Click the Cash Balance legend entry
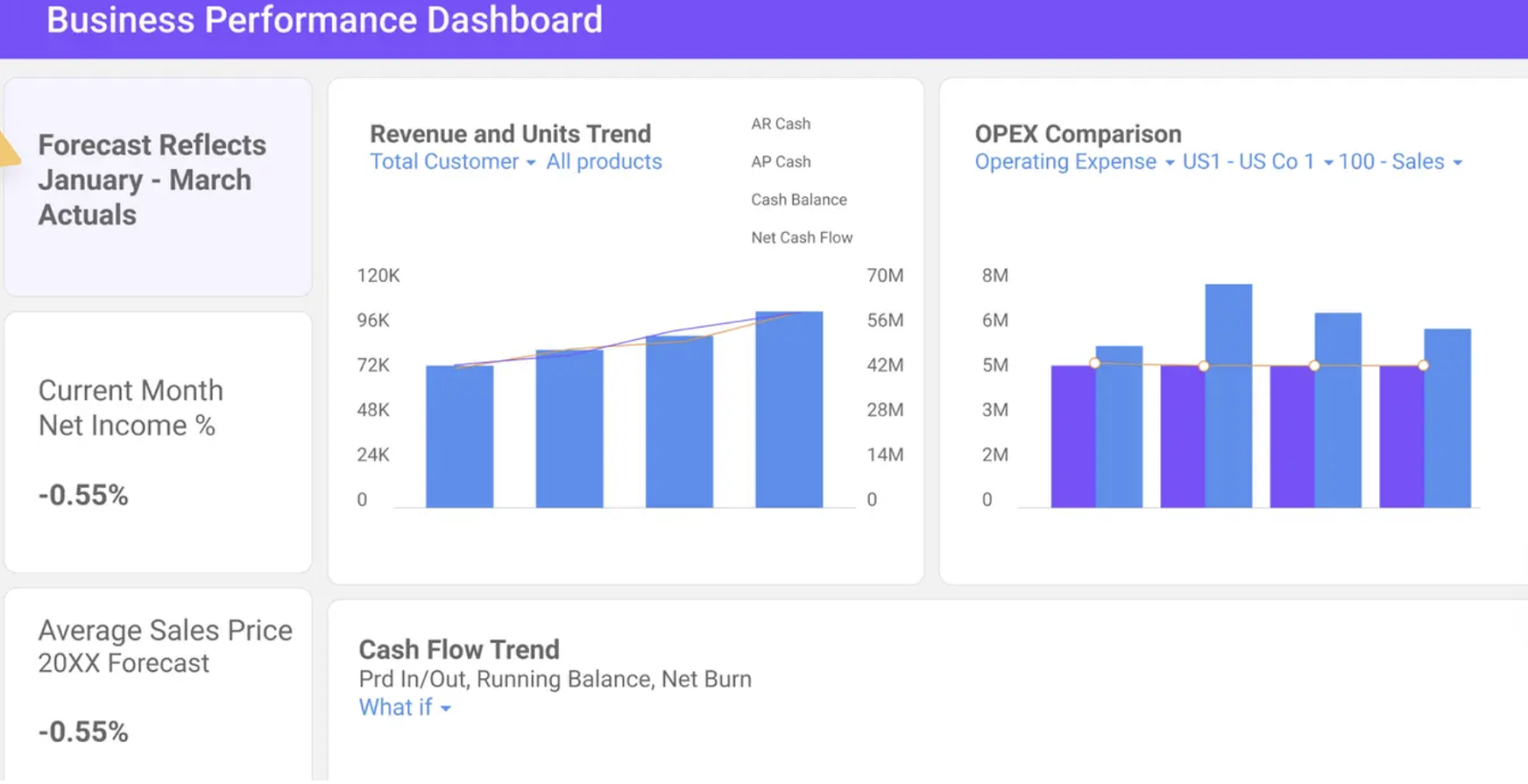This screenshot has width=1528, height=784. pyautogui.click(x=798, y=200)
